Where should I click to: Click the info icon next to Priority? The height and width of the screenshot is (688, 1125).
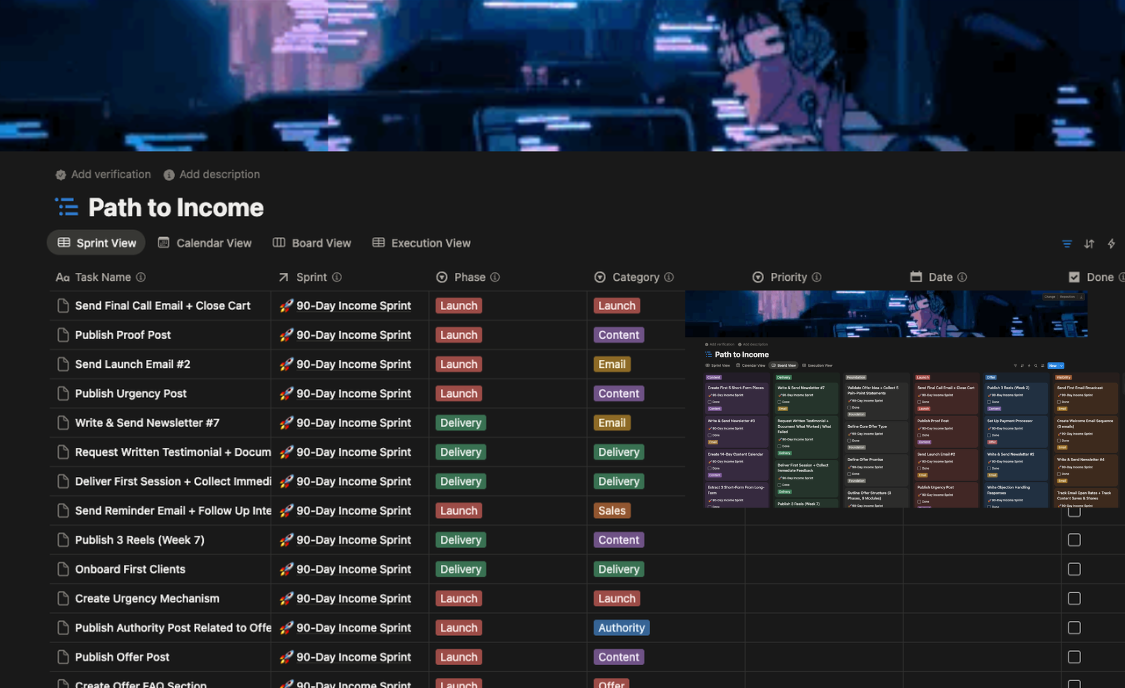817,277
